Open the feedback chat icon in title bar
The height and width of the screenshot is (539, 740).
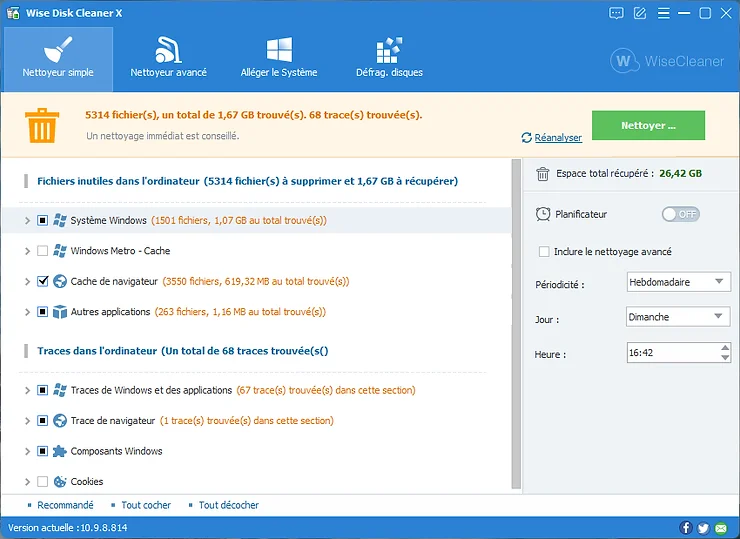point(616,13)
